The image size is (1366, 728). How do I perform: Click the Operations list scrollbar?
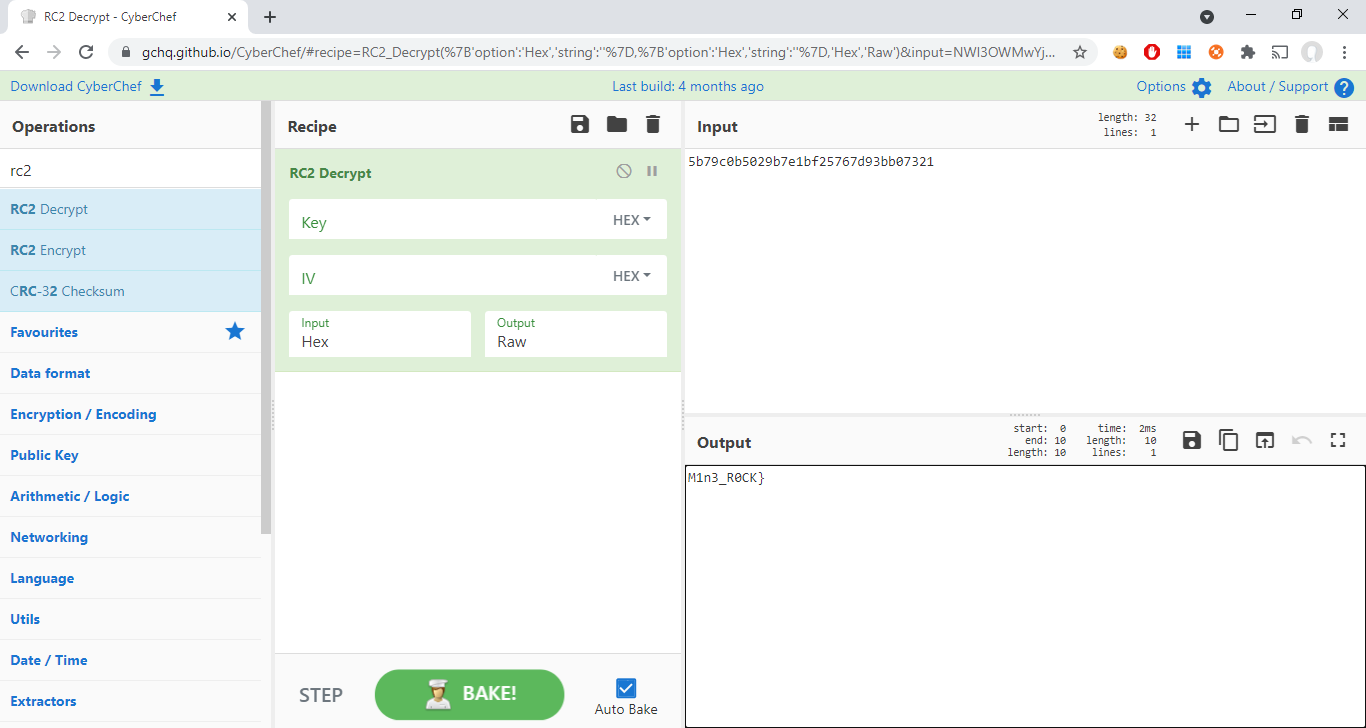(x=266, y=318)
